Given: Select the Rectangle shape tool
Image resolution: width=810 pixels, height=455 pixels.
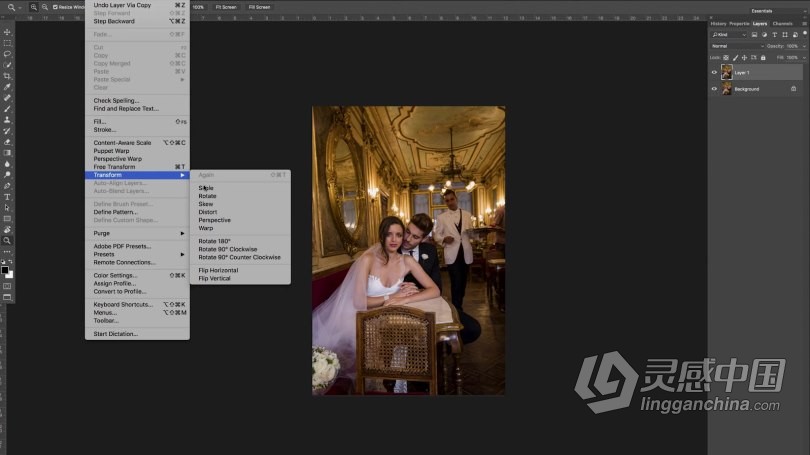Looking at the screenshot, I should (7, 218).
